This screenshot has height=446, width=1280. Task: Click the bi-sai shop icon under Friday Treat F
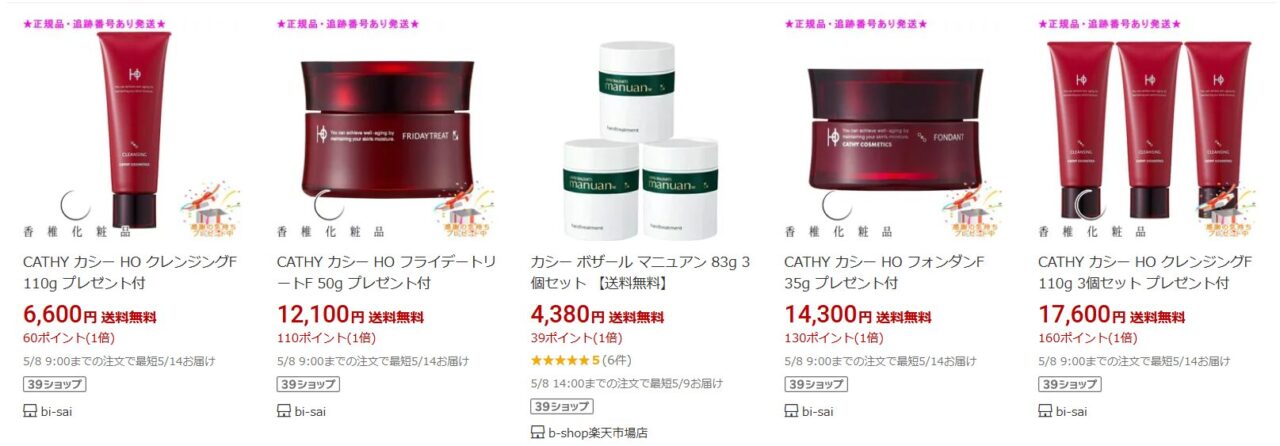click(x=284, y=411)
